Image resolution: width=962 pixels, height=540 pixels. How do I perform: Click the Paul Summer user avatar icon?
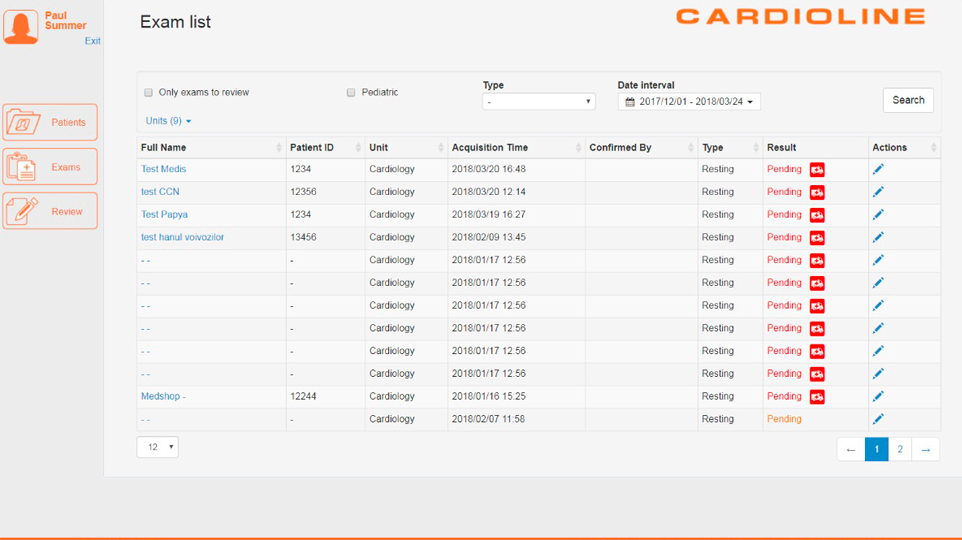pyautogui.click(x=20, y=27)
